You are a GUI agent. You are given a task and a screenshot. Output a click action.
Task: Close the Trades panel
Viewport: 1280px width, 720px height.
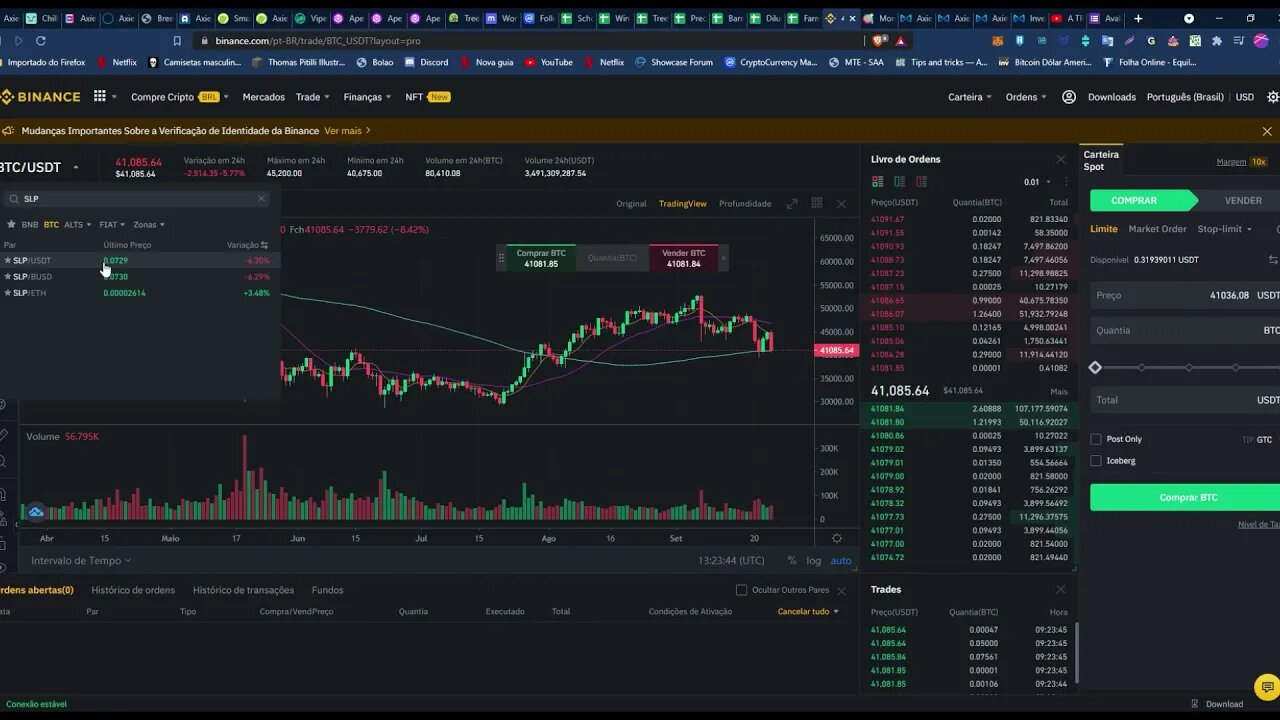click(x=1061, y=589)
